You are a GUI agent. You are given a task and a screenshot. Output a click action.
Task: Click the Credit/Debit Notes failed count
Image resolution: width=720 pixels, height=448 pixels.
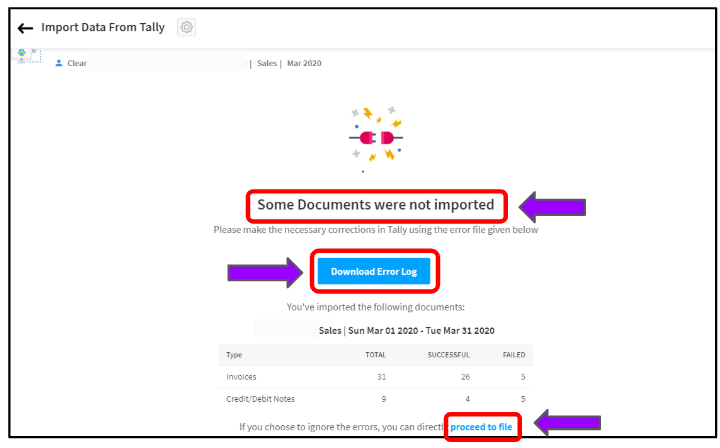523,399
